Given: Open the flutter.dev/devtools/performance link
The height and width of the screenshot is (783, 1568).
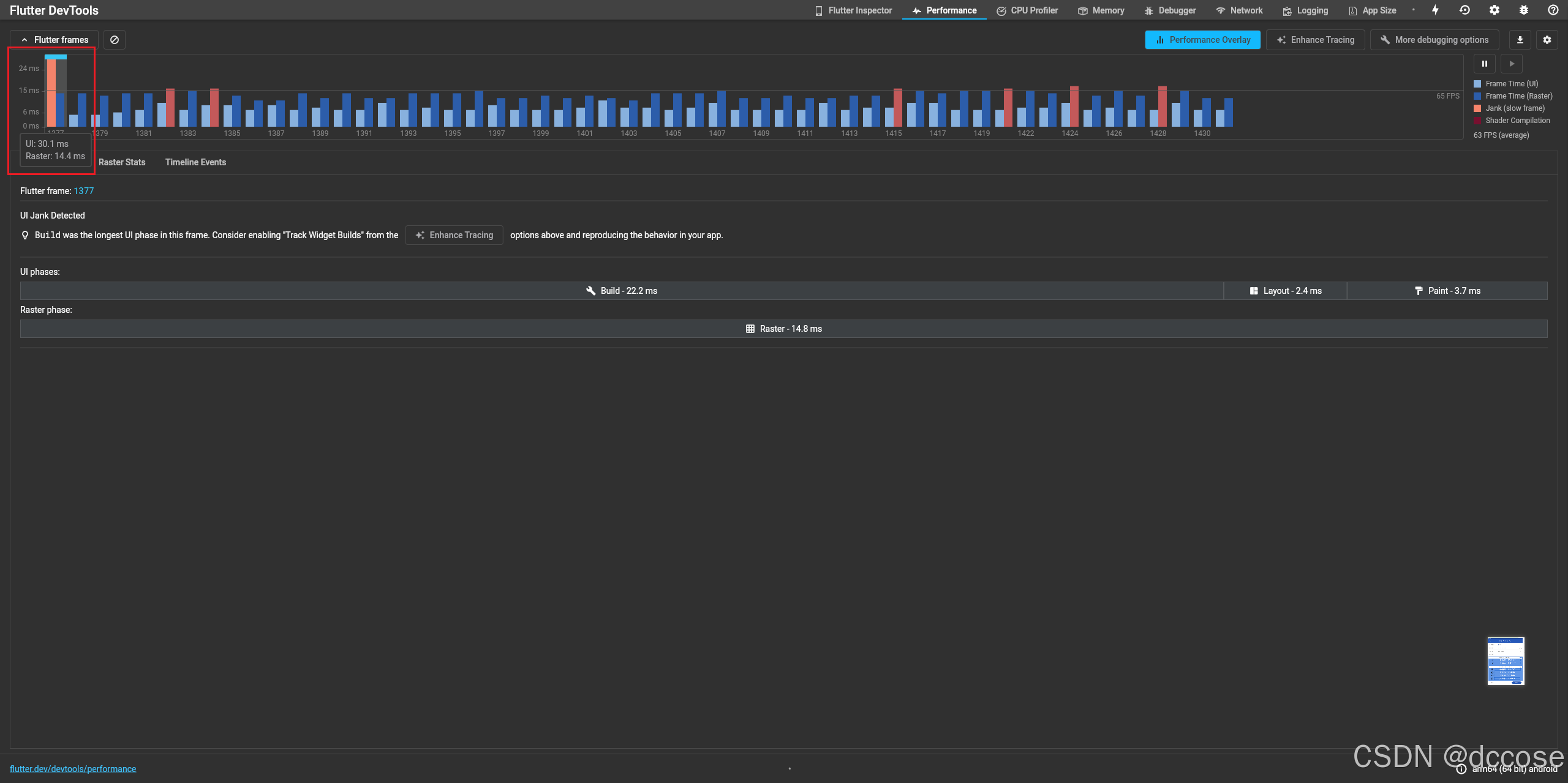Looking at the screenshot, I should coord(73,769).
